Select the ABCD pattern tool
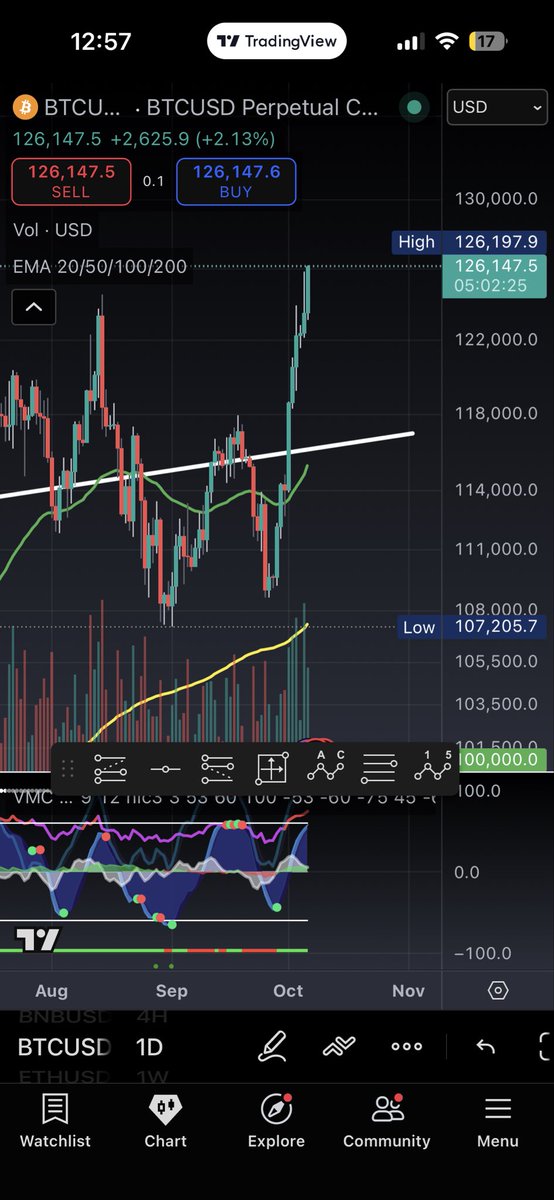The width and height of the screenshot is (554, 1200). (x=325, y=766)
